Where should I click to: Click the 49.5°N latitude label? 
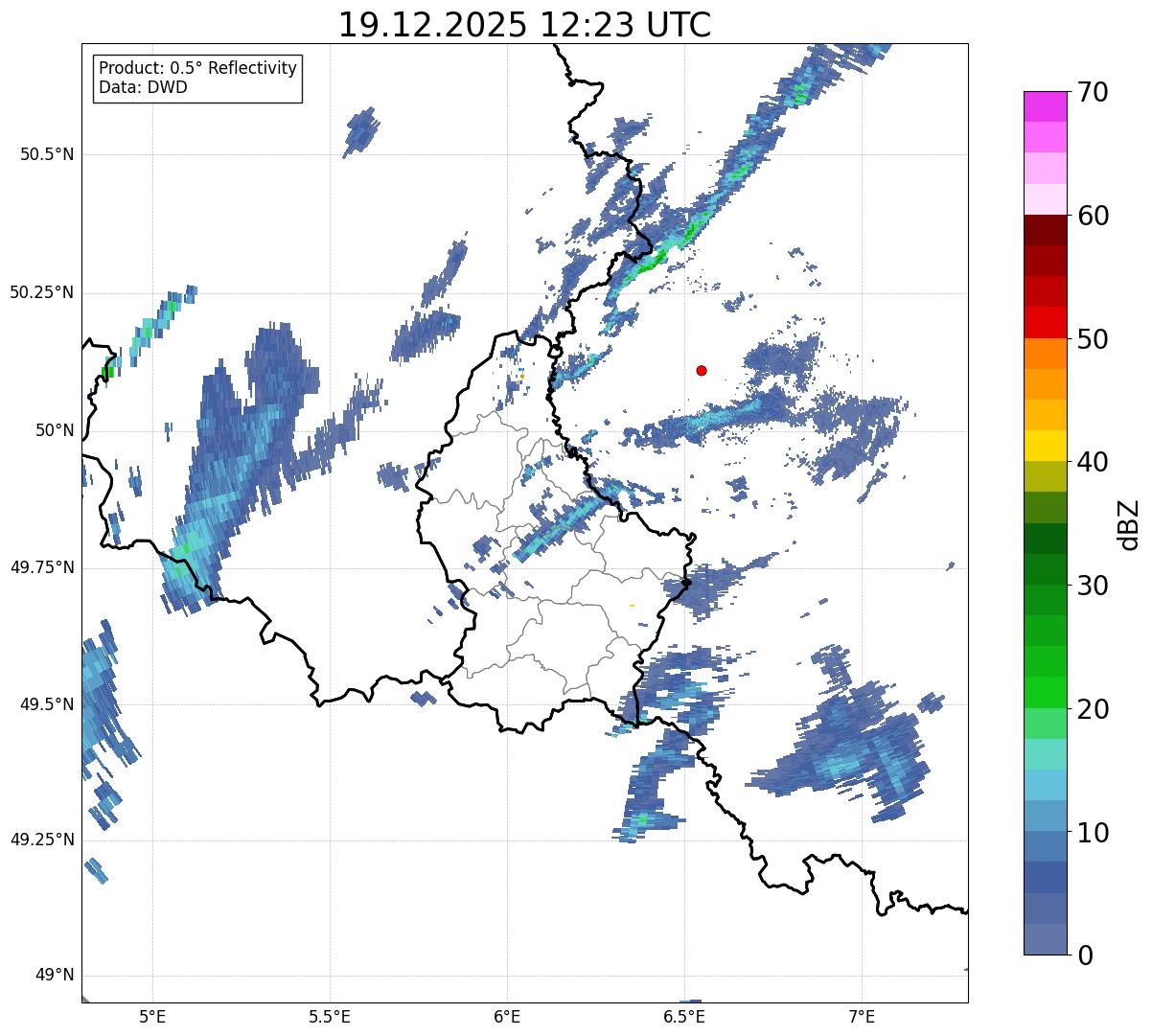point(47,704)
